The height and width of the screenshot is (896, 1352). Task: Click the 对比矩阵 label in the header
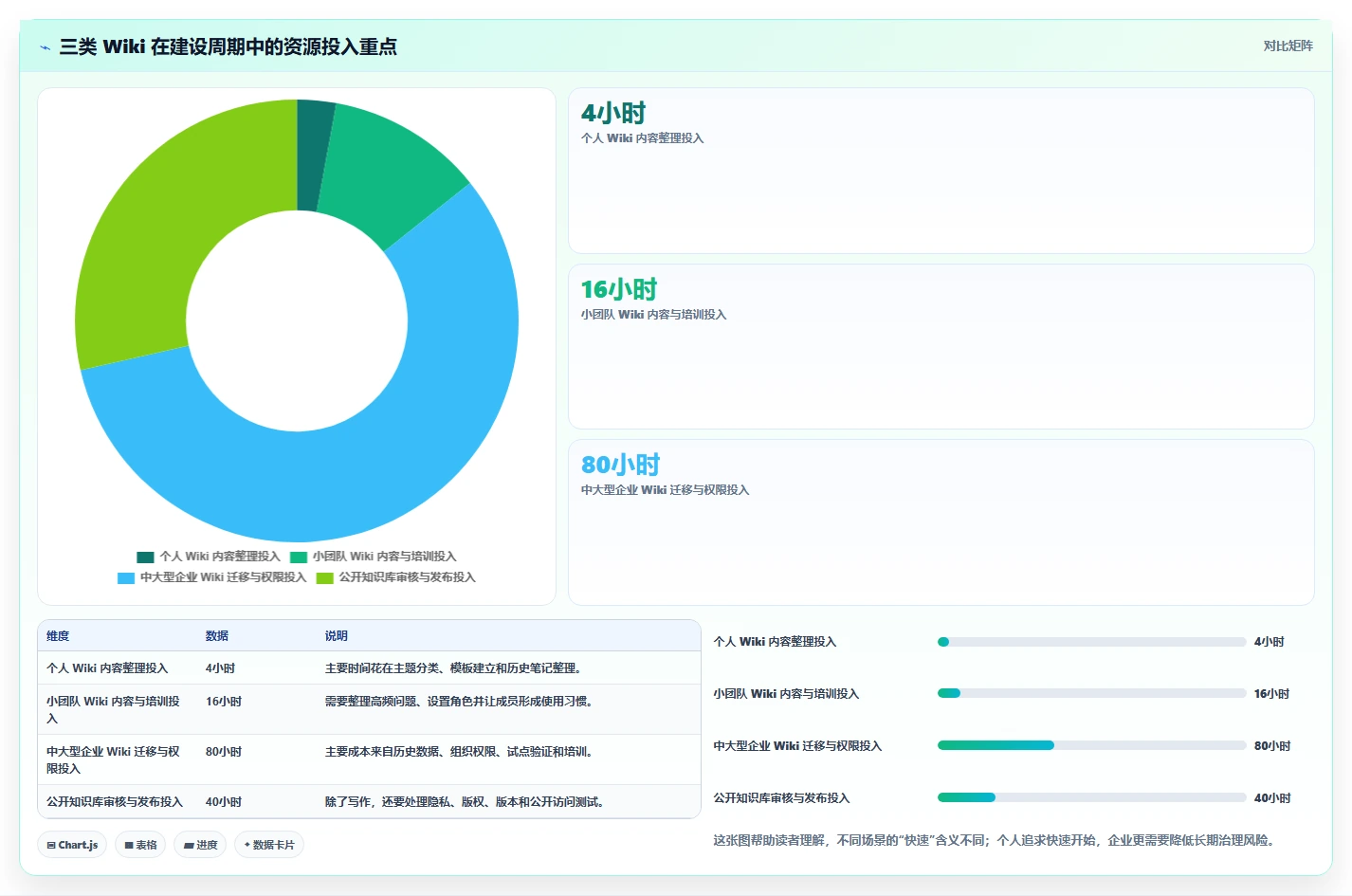(x=1288, y=46)
